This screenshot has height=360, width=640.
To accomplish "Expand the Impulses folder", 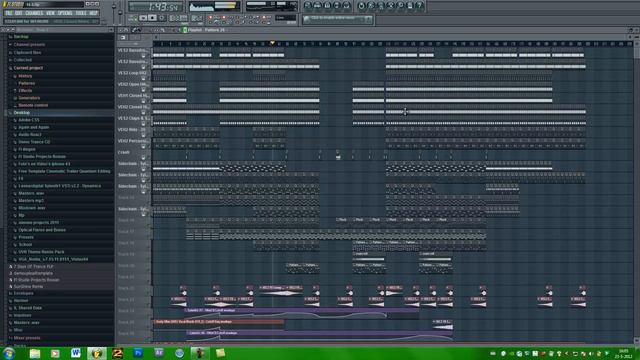I will (22, 315).
